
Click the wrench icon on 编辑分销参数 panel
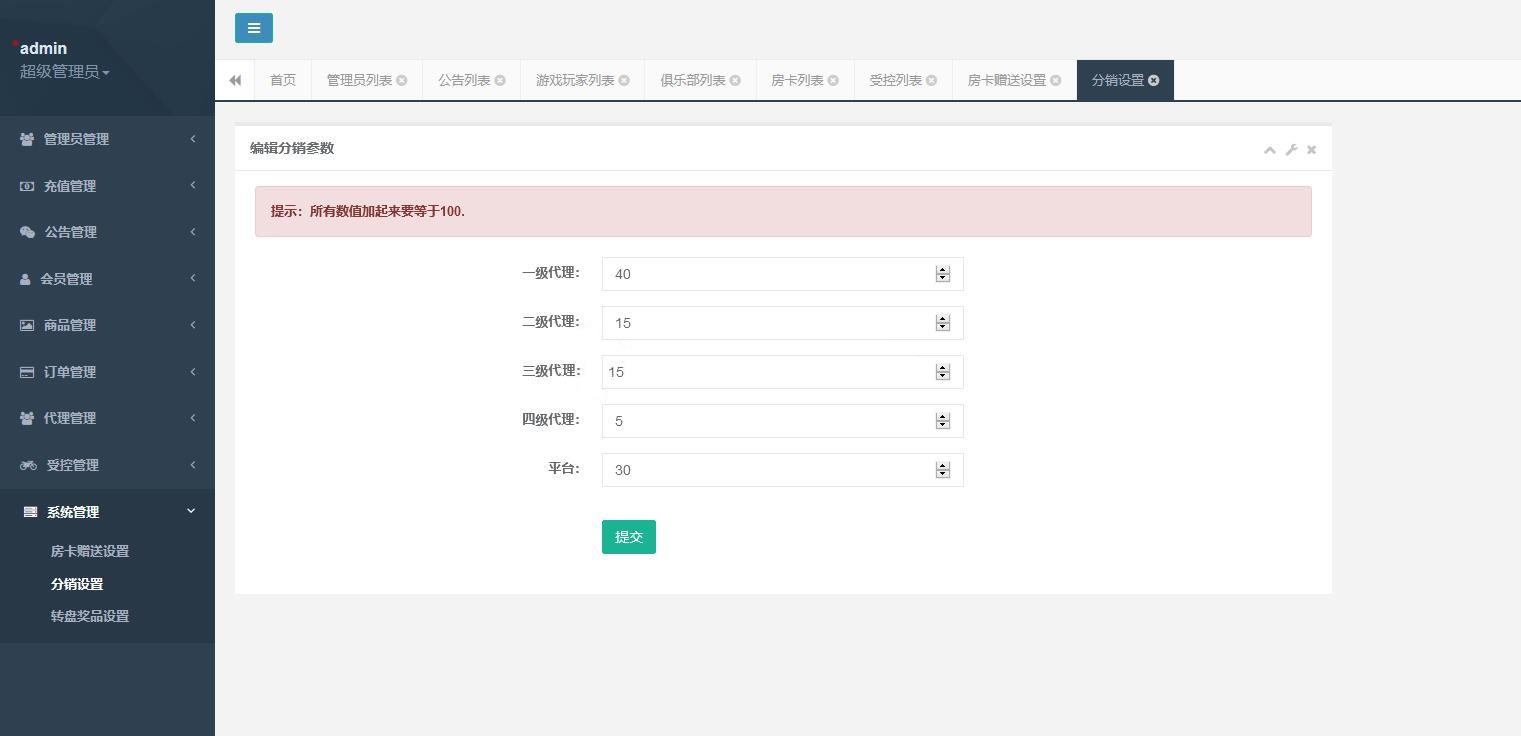1290,149
